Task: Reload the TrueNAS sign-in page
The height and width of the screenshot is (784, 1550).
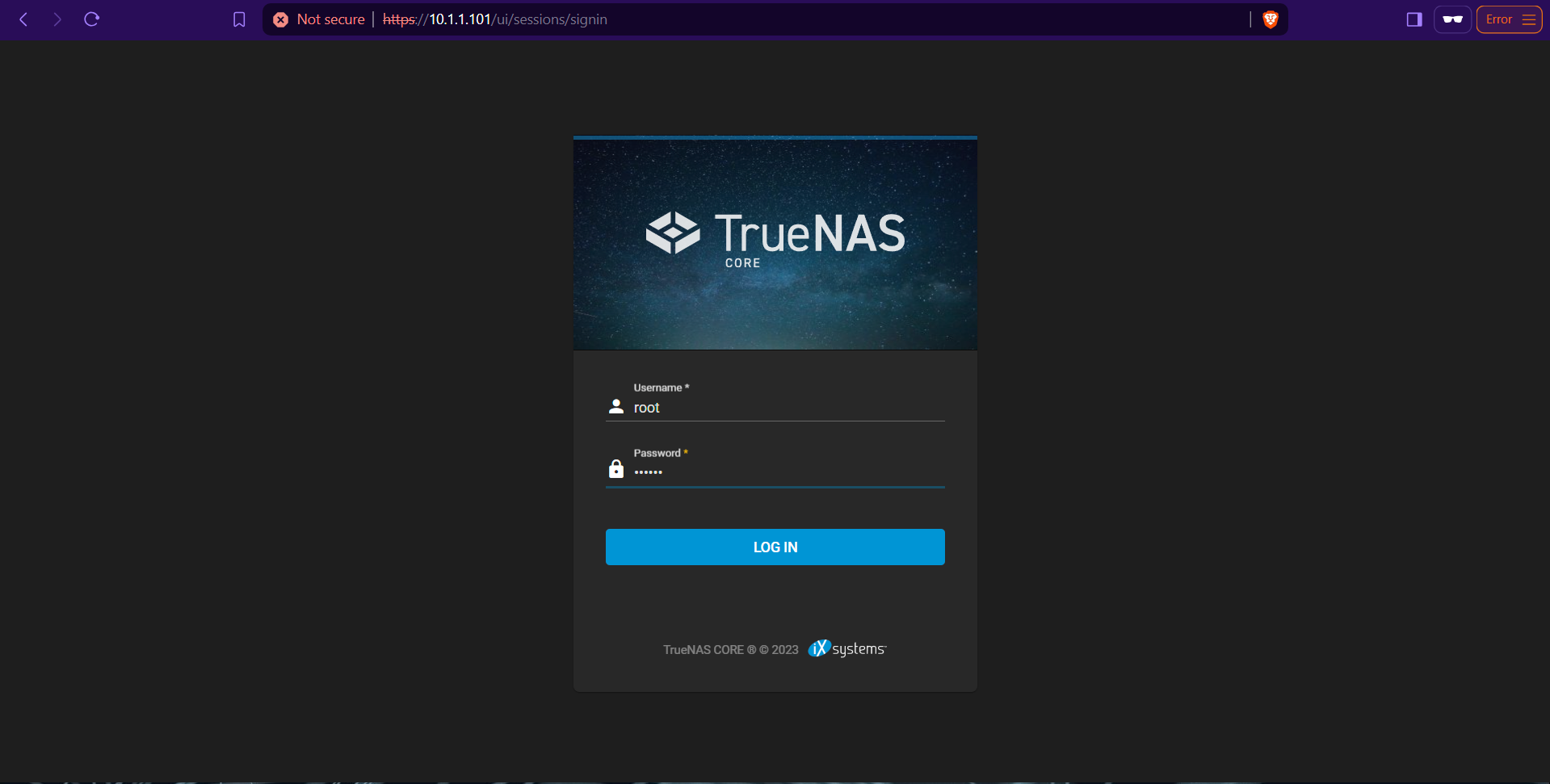Action: [91, 19]
